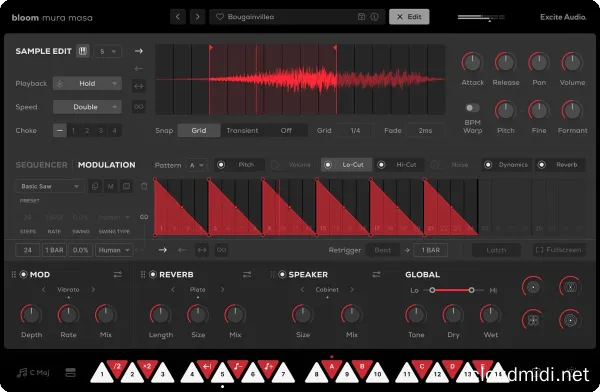Viewport: 600px width, 392px height.
Task: Select the Reverb modulation lane
Action: [560, 165]
